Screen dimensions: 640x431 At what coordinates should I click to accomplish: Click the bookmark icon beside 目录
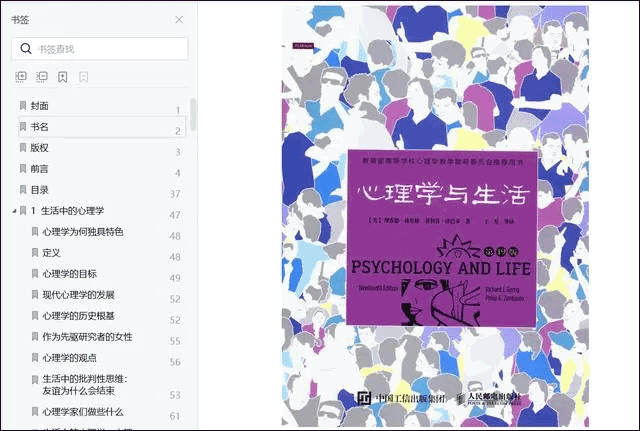23,190
